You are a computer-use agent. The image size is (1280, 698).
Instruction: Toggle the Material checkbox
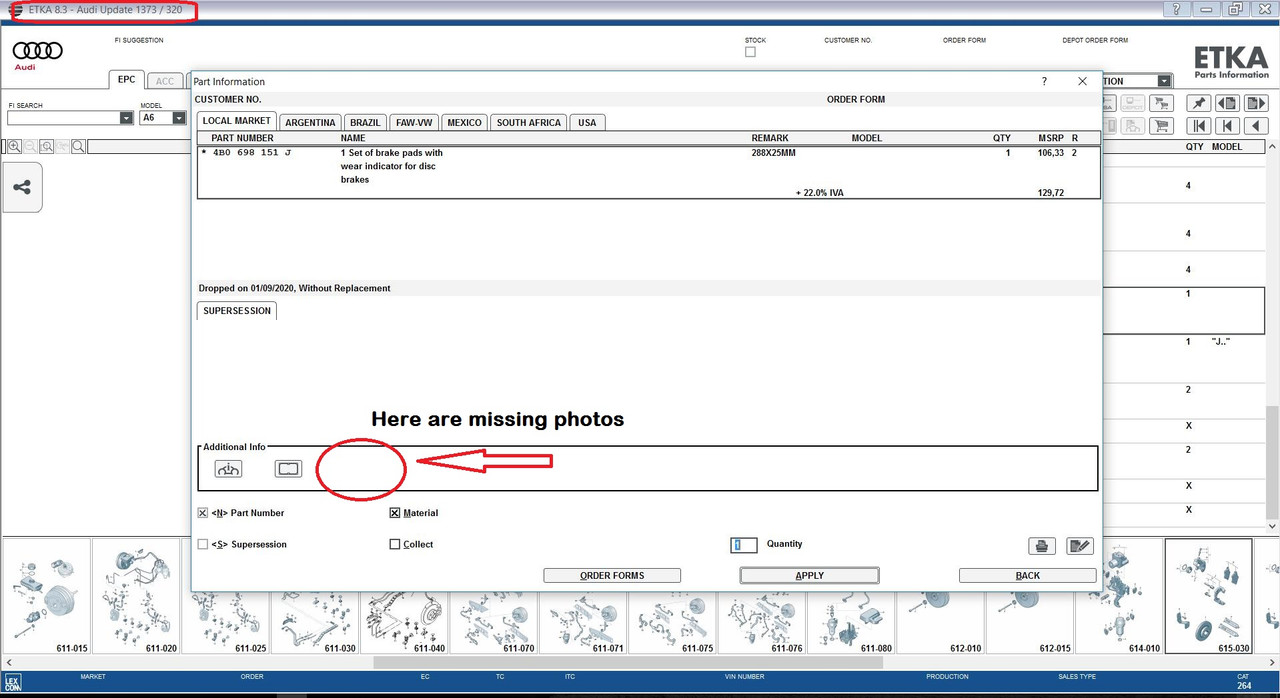395,513
